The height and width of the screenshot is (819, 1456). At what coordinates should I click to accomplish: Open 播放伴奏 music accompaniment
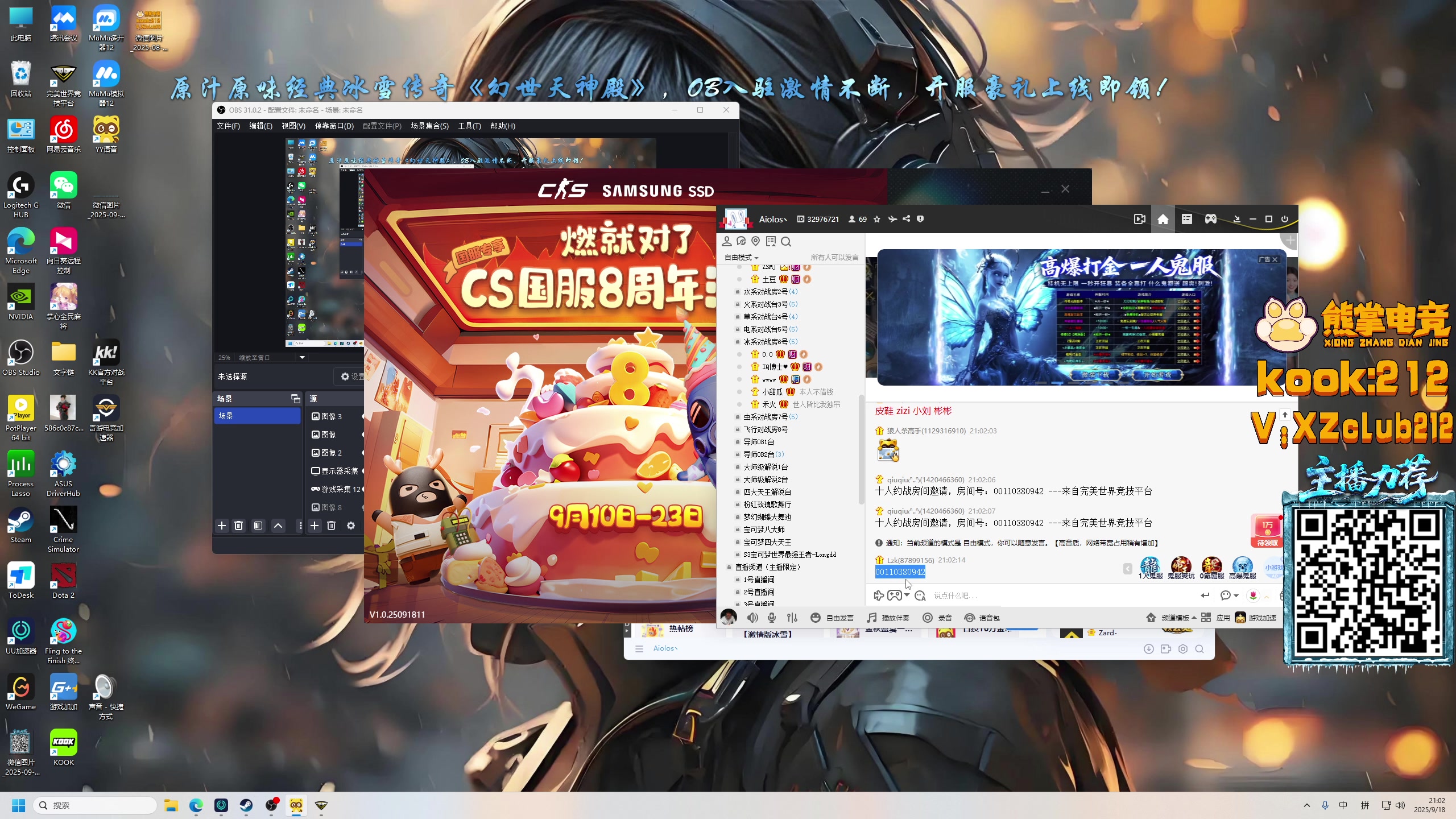[x=888, y=618]
